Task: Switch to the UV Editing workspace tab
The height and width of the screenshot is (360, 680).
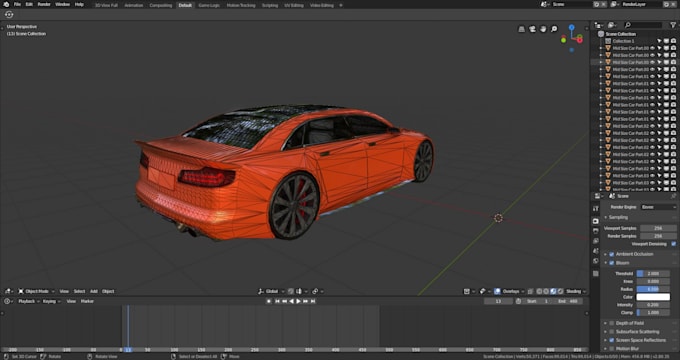Action: tap(294, 5)
